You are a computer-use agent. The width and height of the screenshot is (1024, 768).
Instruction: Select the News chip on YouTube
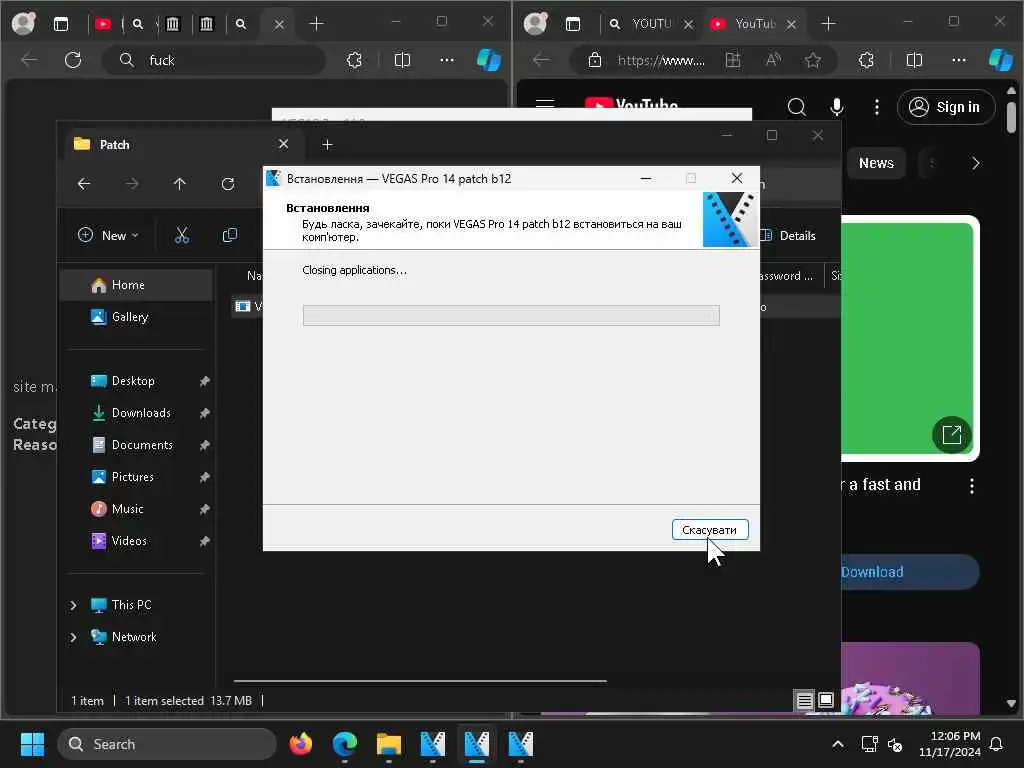pyautogui.click(x=876, y=163)
